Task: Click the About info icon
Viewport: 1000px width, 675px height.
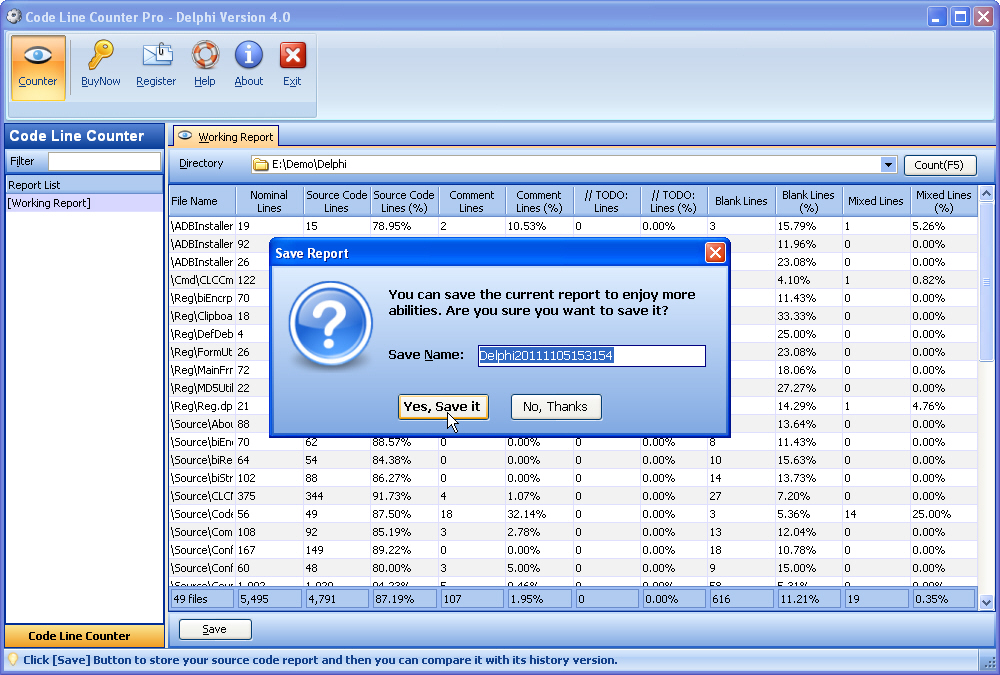Action: point(248,57)
